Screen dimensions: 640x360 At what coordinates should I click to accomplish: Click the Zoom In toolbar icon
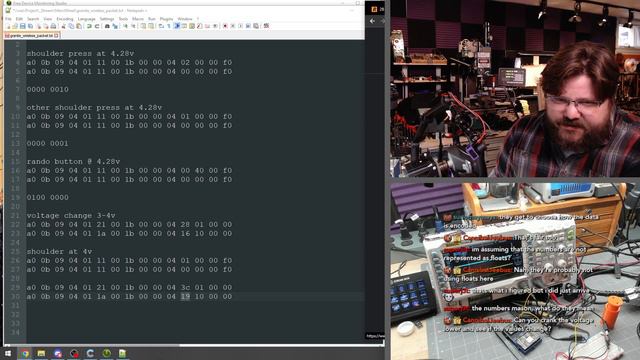click(125, 26)
